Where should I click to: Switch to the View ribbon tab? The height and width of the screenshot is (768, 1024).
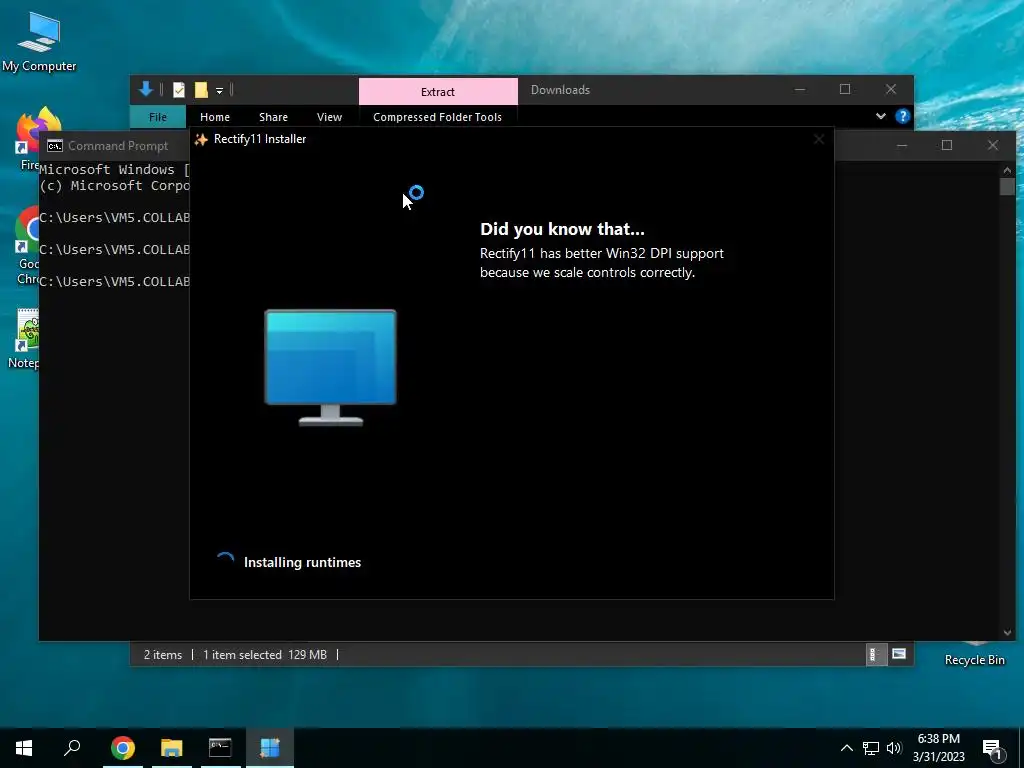[329, 117]
